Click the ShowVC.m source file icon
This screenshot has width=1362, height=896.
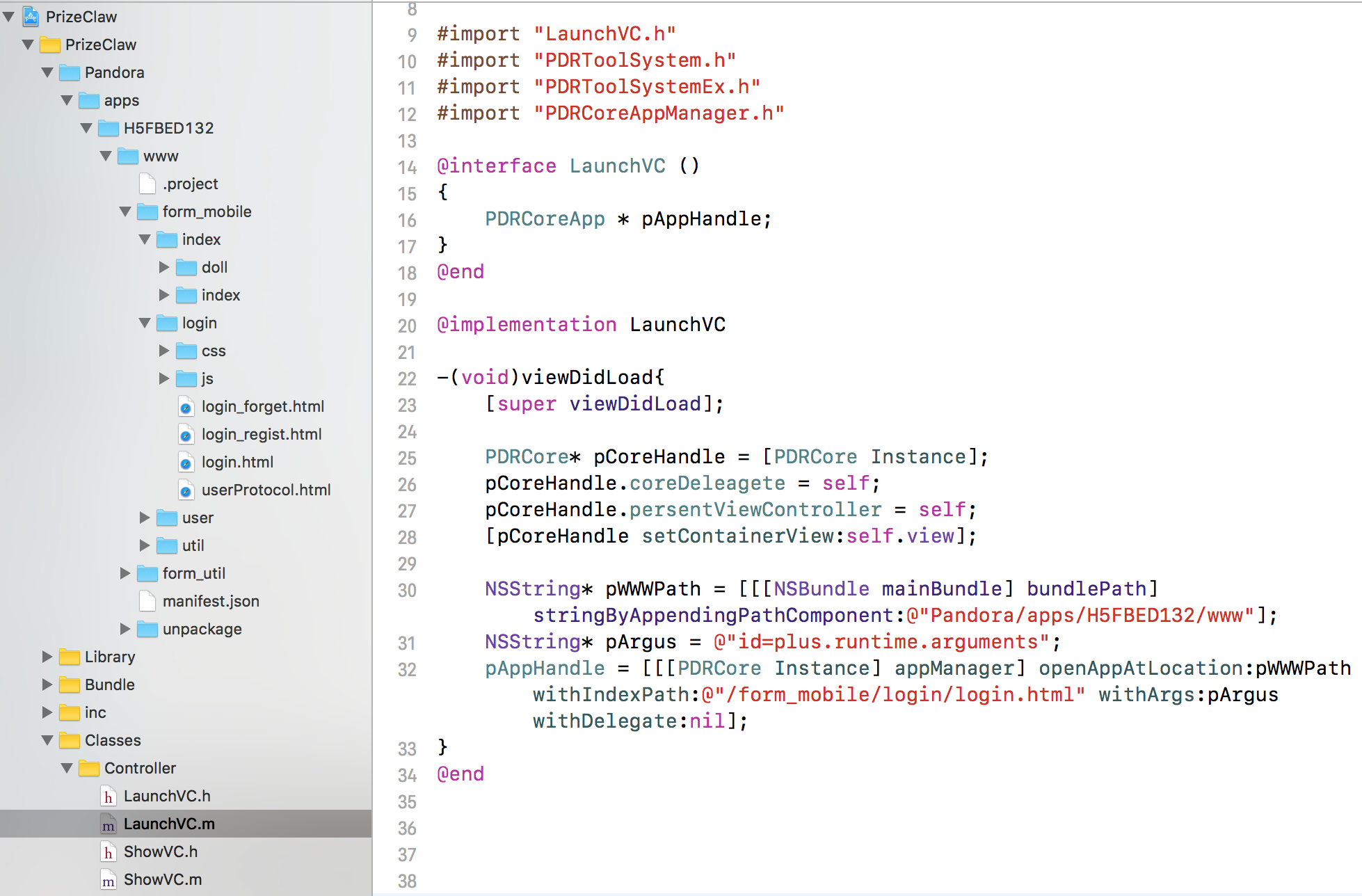[x=109, y=879]
